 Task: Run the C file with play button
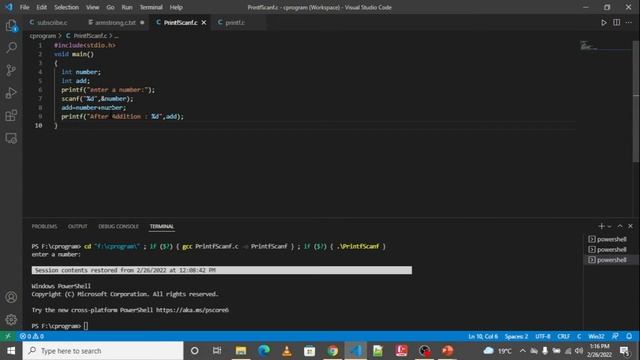(604, 22)
